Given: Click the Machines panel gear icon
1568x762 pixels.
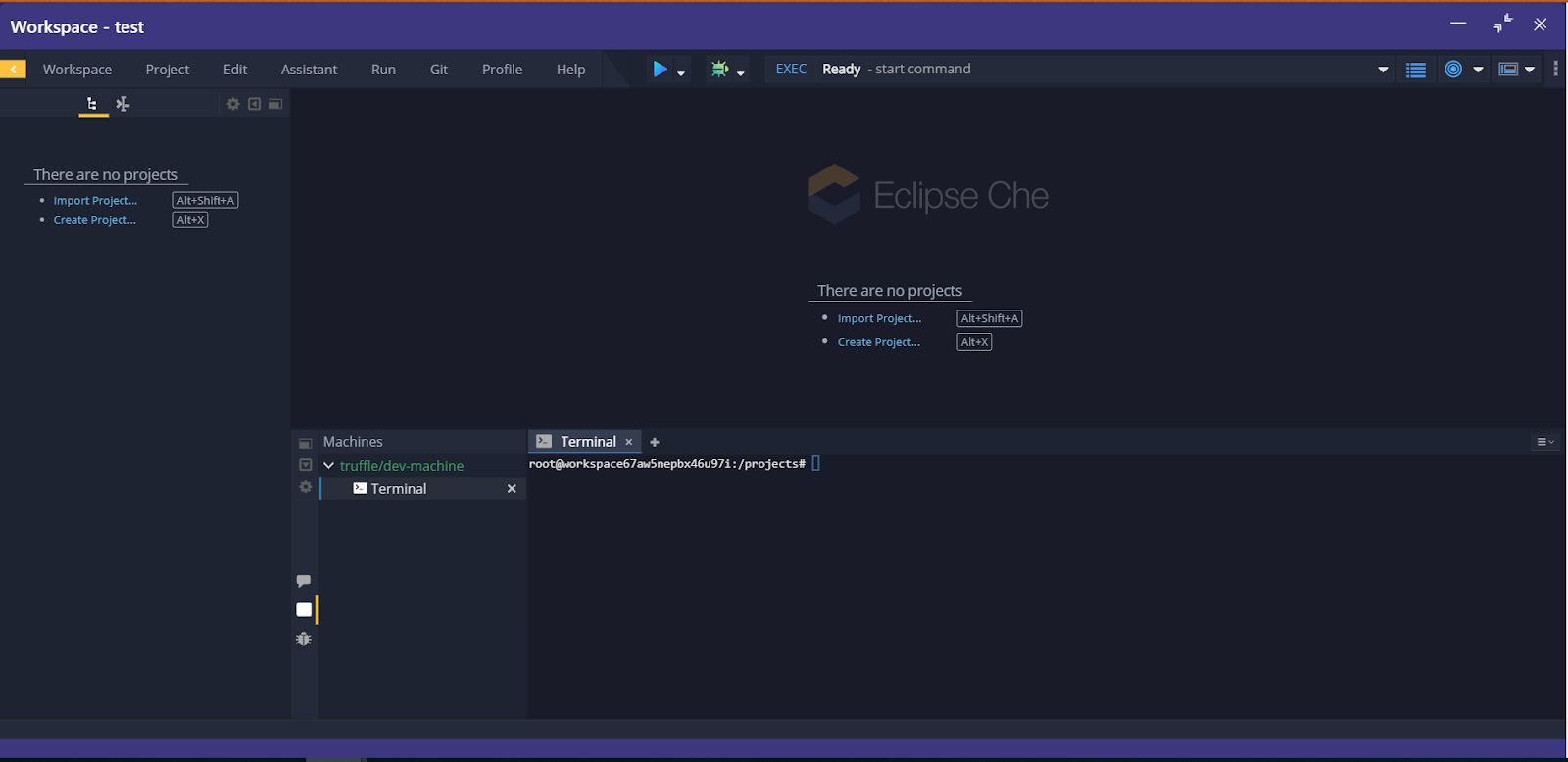Looking at the screenshot, I should point(305,487).
